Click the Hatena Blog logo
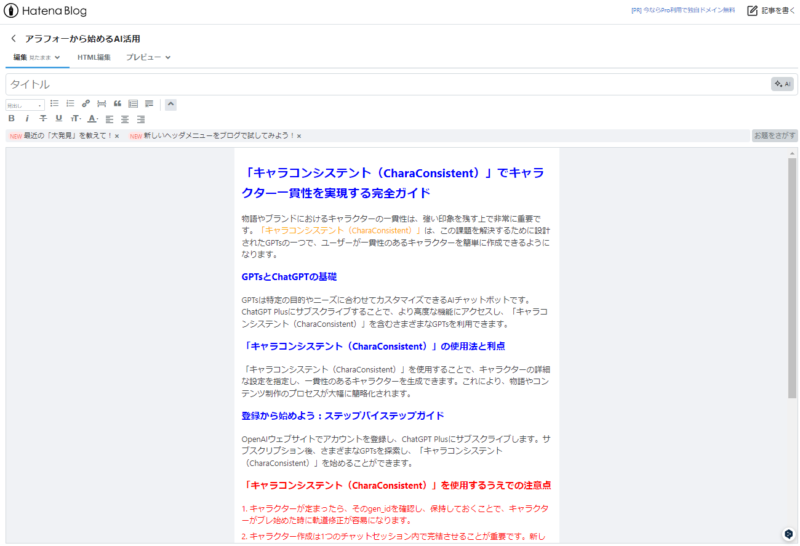This screenshot has height=546, width=800. [x=45, y=11]
